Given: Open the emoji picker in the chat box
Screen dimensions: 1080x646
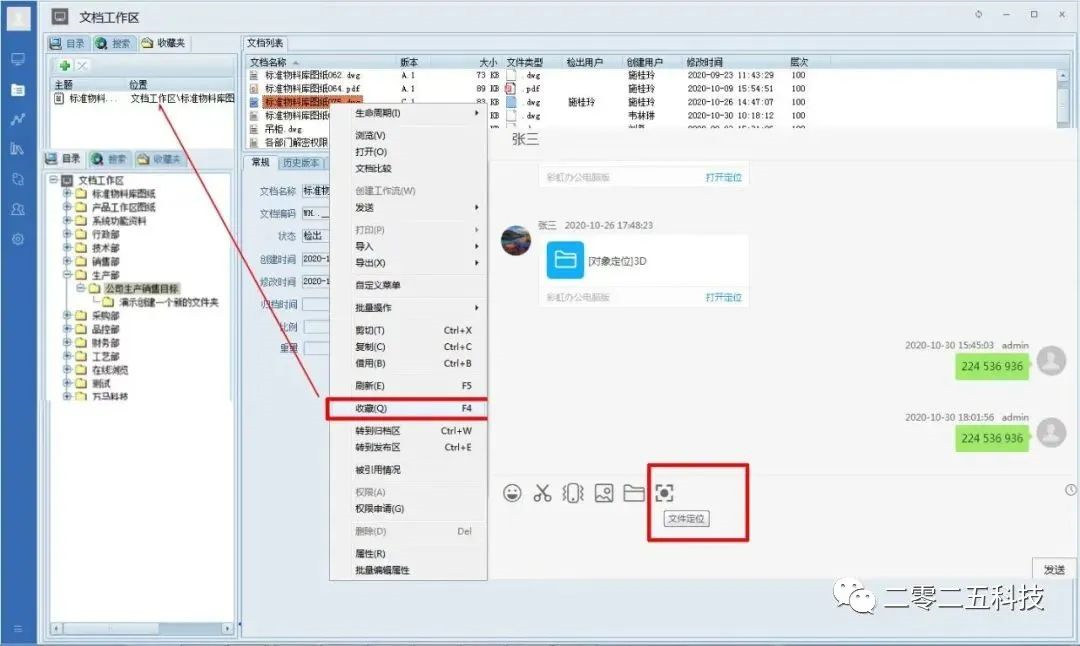Looking at the screenshot, I should point(513,492).
